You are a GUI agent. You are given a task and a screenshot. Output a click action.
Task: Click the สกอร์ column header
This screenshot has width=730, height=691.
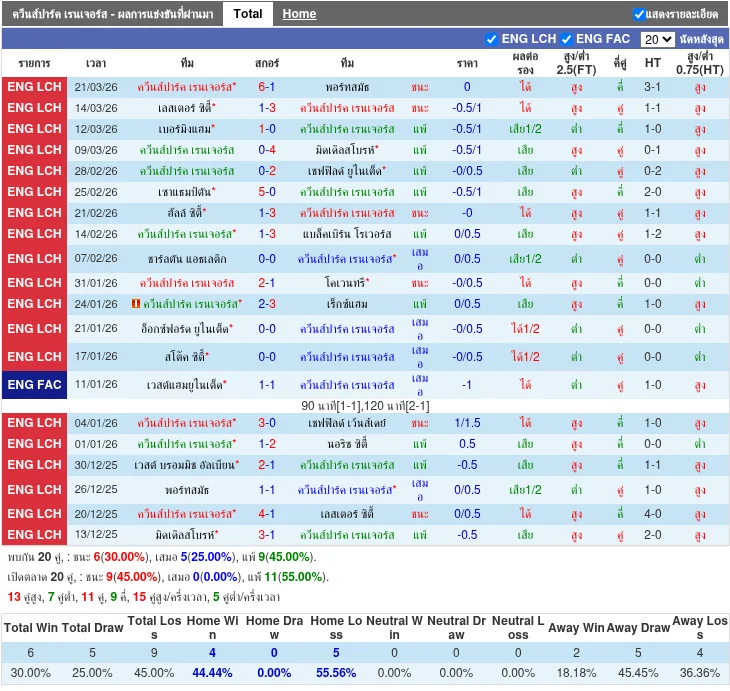[267, 63]
